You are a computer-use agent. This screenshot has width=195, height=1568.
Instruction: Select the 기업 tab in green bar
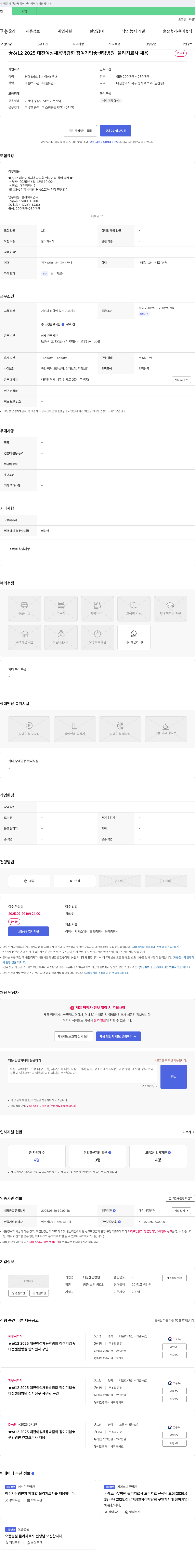pyautogui.click(x=24, y=12)
